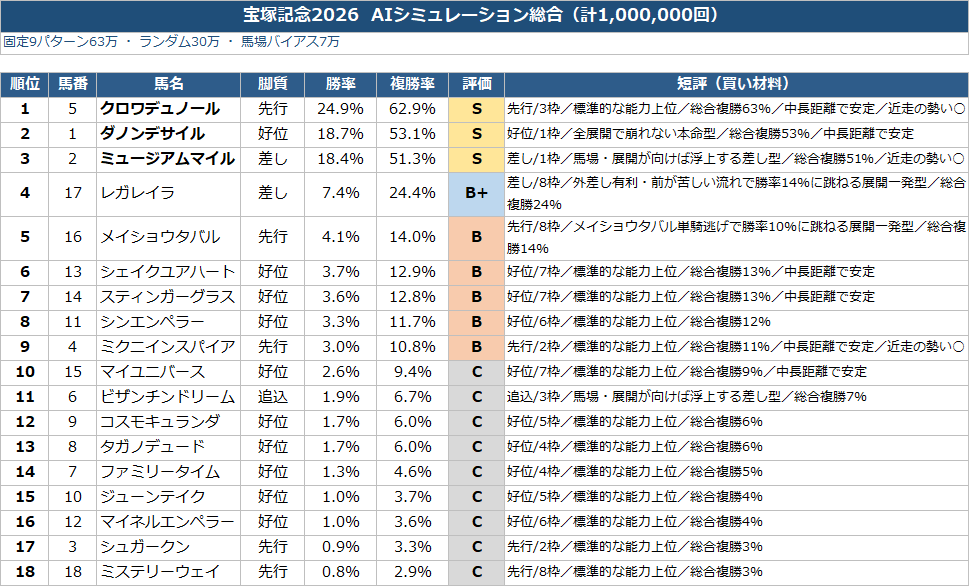The image size is (969, 586).
Task: Select horse name シュガークン
Action: [145, 548]
